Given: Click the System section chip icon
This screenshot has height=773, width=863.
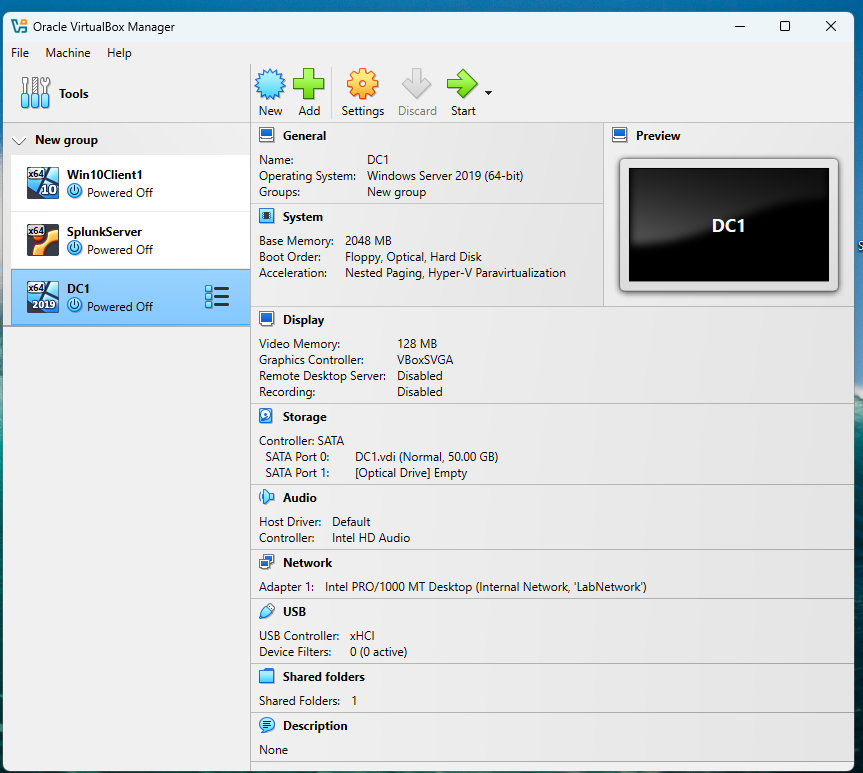Looking at the screenshot, I should [267, 216].
